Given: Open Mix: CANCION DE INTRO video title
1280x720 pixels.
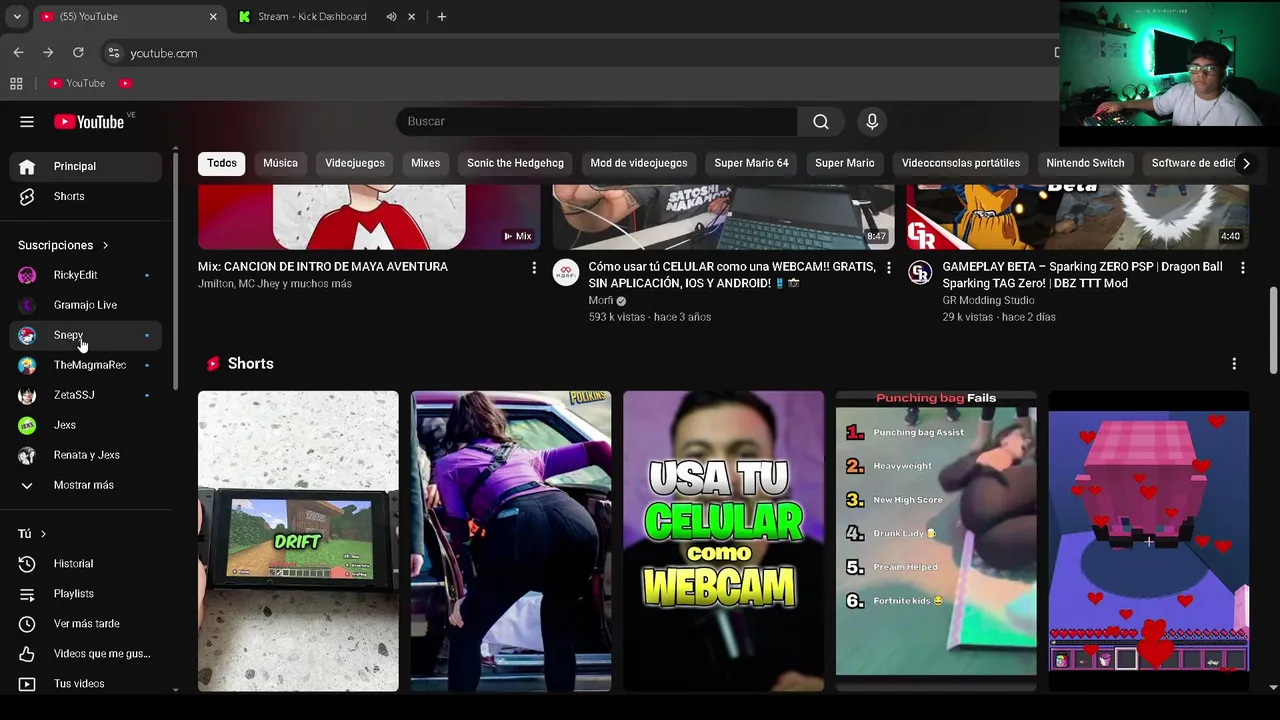Looking at the screenshot, I should (323, 267).
